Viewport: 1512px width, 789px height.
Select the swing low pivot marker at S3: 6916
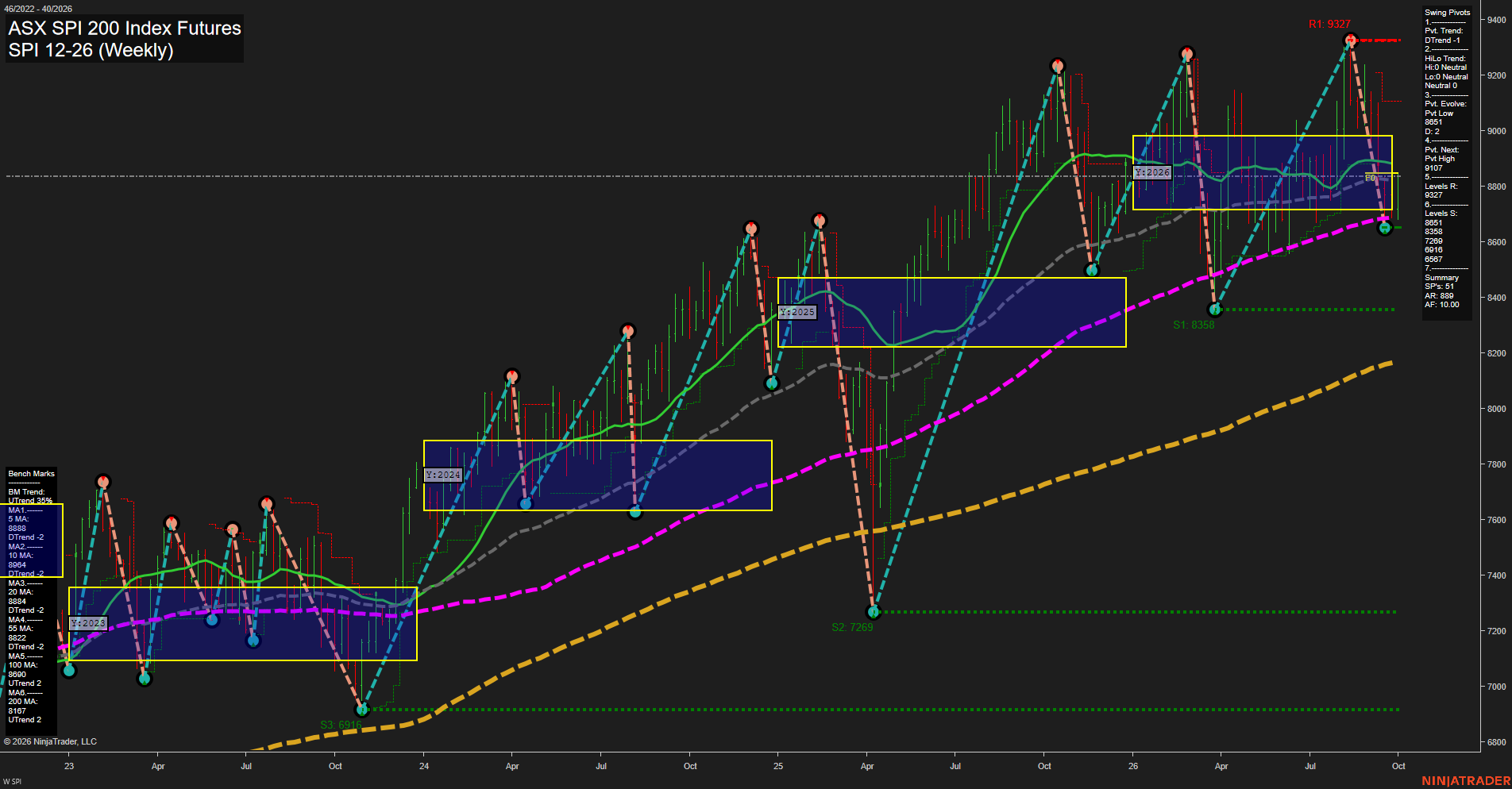click(362, 709)
